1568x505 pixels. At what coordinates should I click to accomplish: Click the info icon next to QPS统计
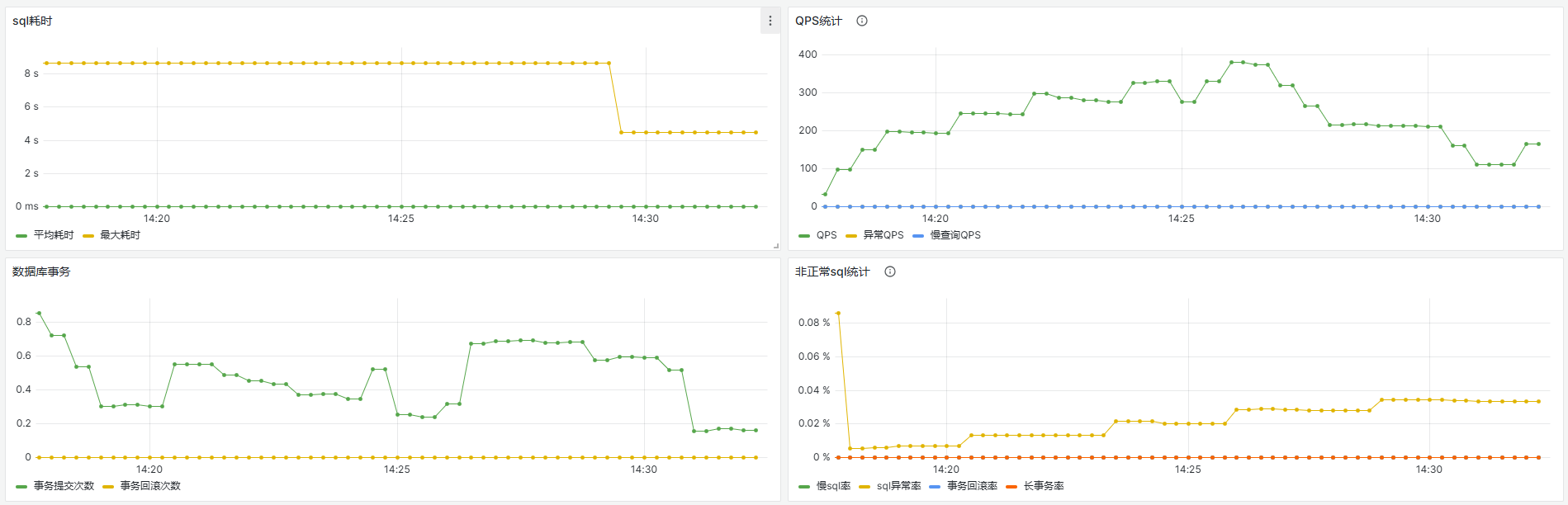coord(862,21)
